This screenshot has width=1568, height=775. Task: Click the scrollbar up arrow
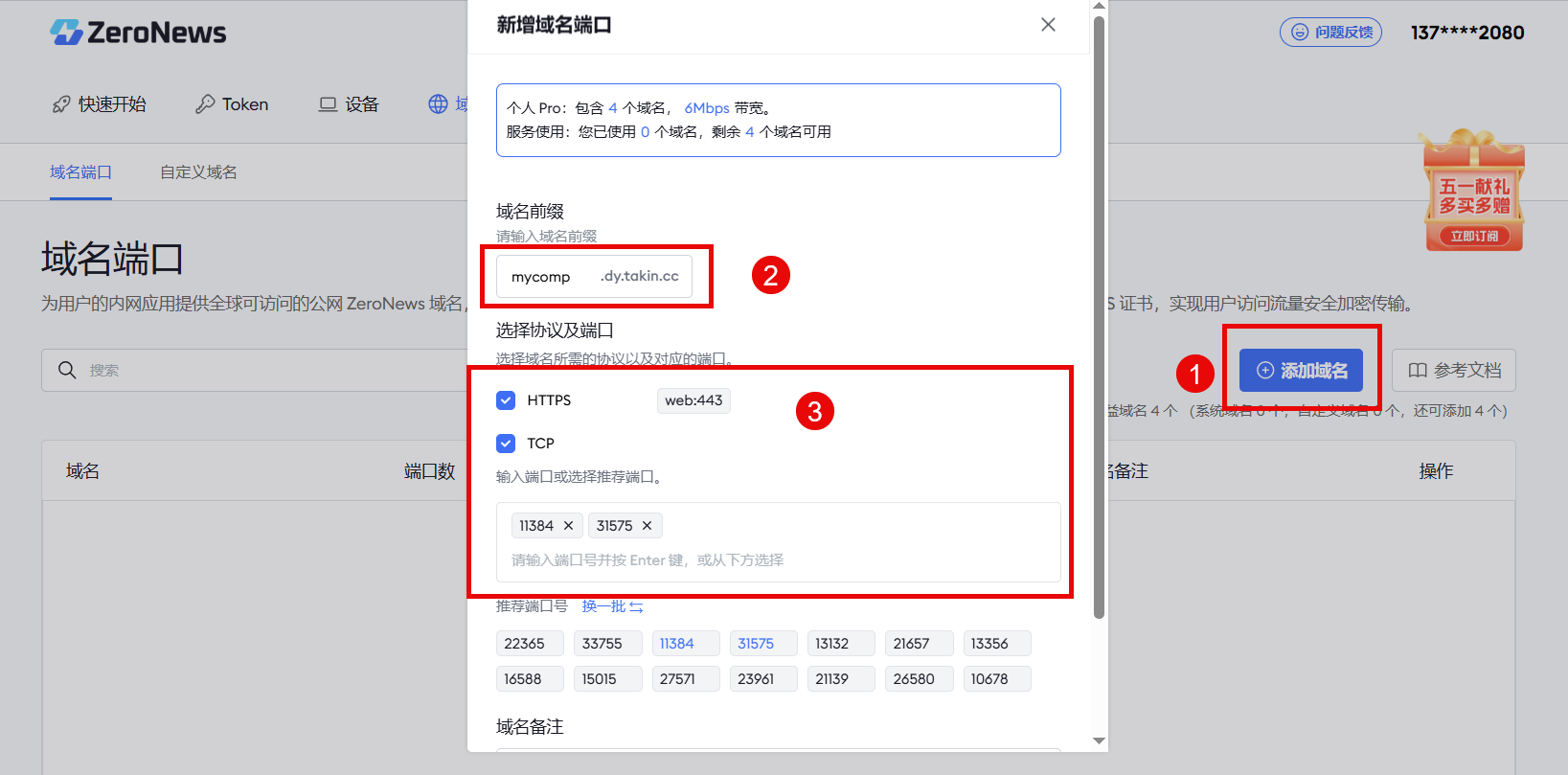tap(1099, 6)
